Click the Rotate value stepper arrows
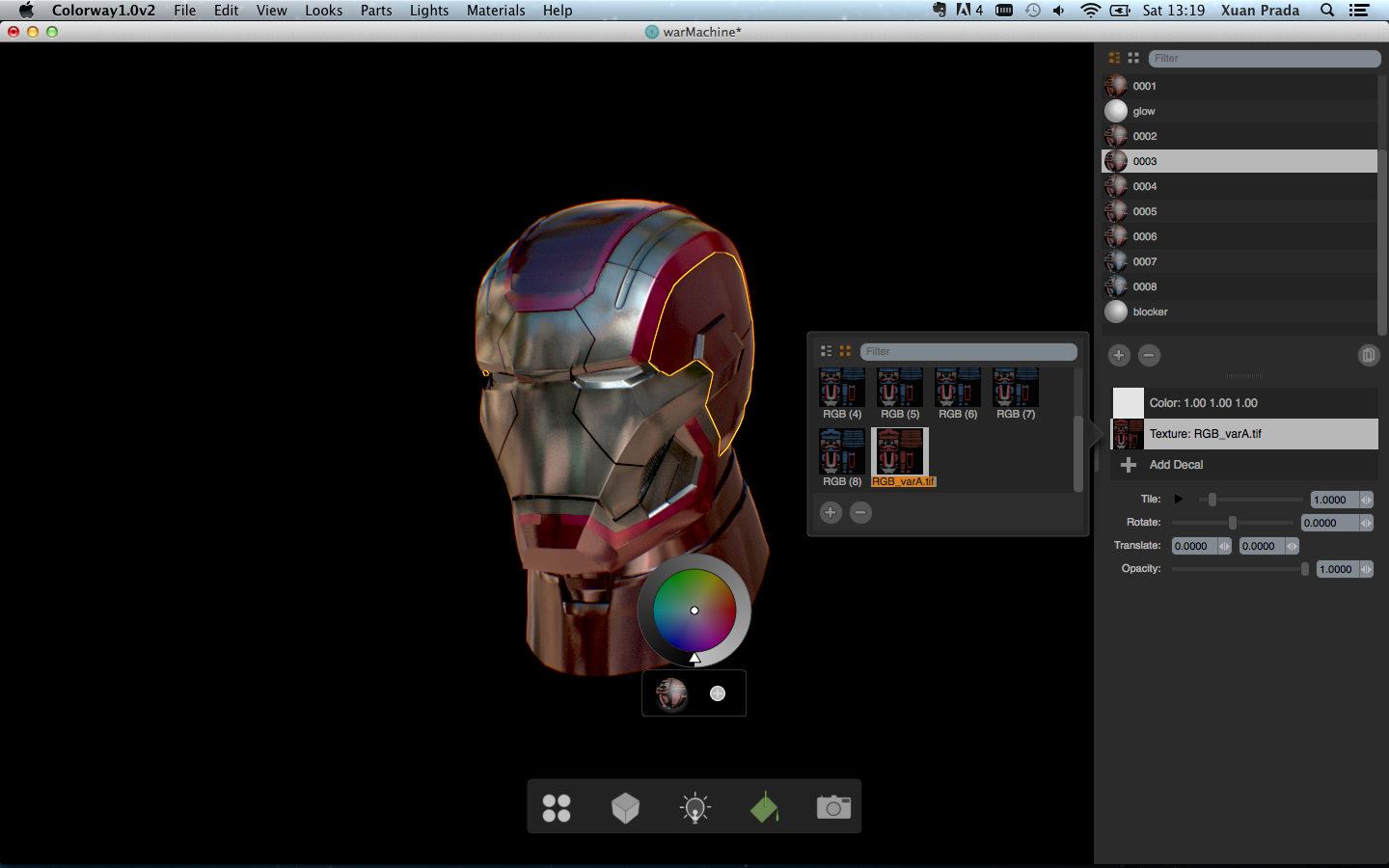This screenshot has width=1389, height=868. coord(1366,523)
